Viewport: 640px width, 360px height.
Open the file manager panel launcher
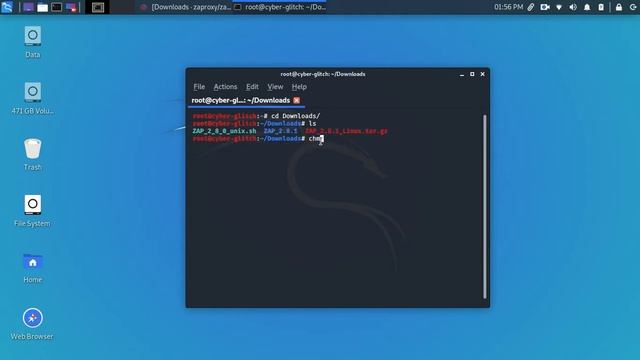[x=42, y=7]
